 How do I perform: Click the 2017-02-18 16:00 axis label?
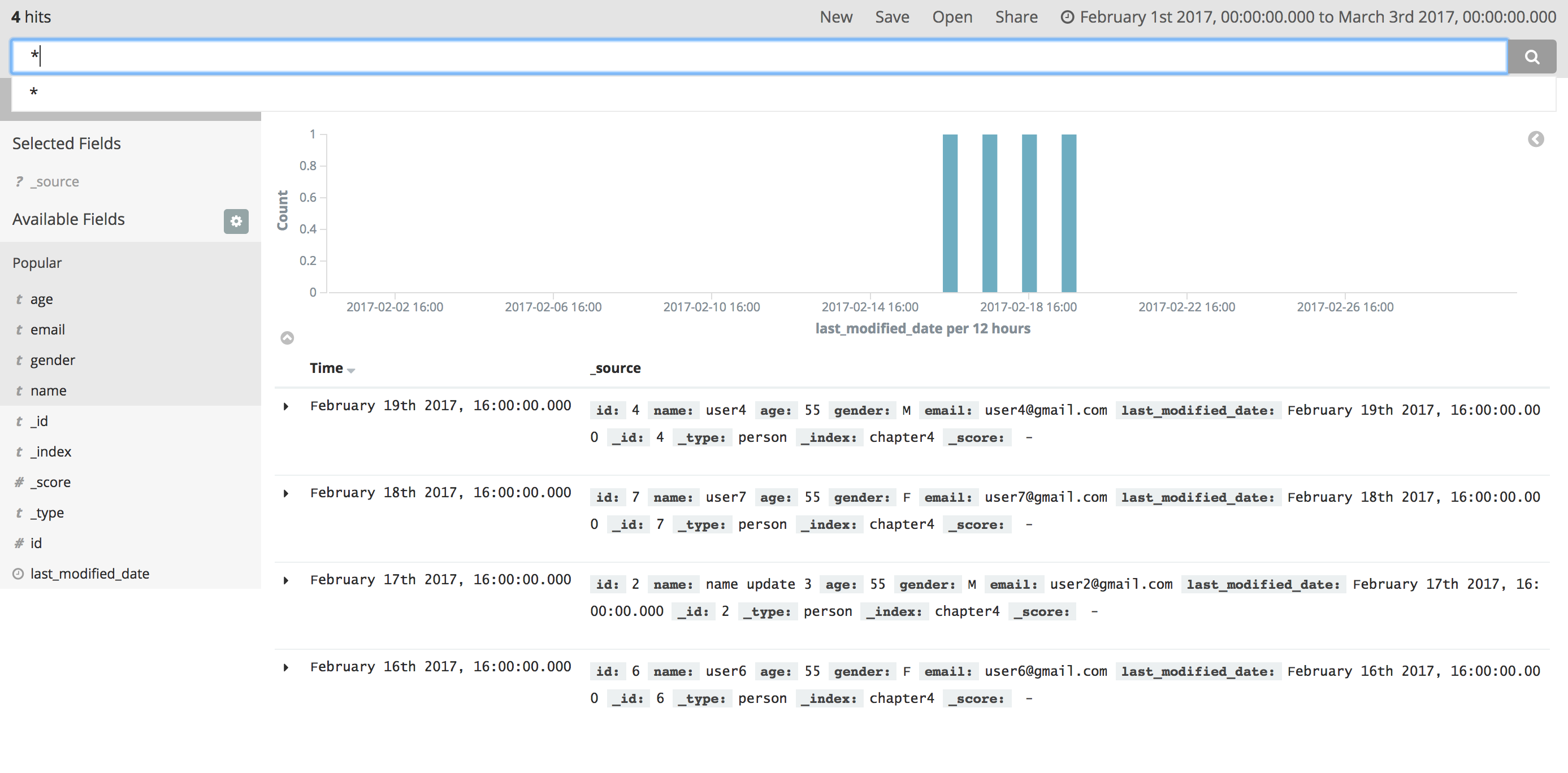tap(1028, 307)
